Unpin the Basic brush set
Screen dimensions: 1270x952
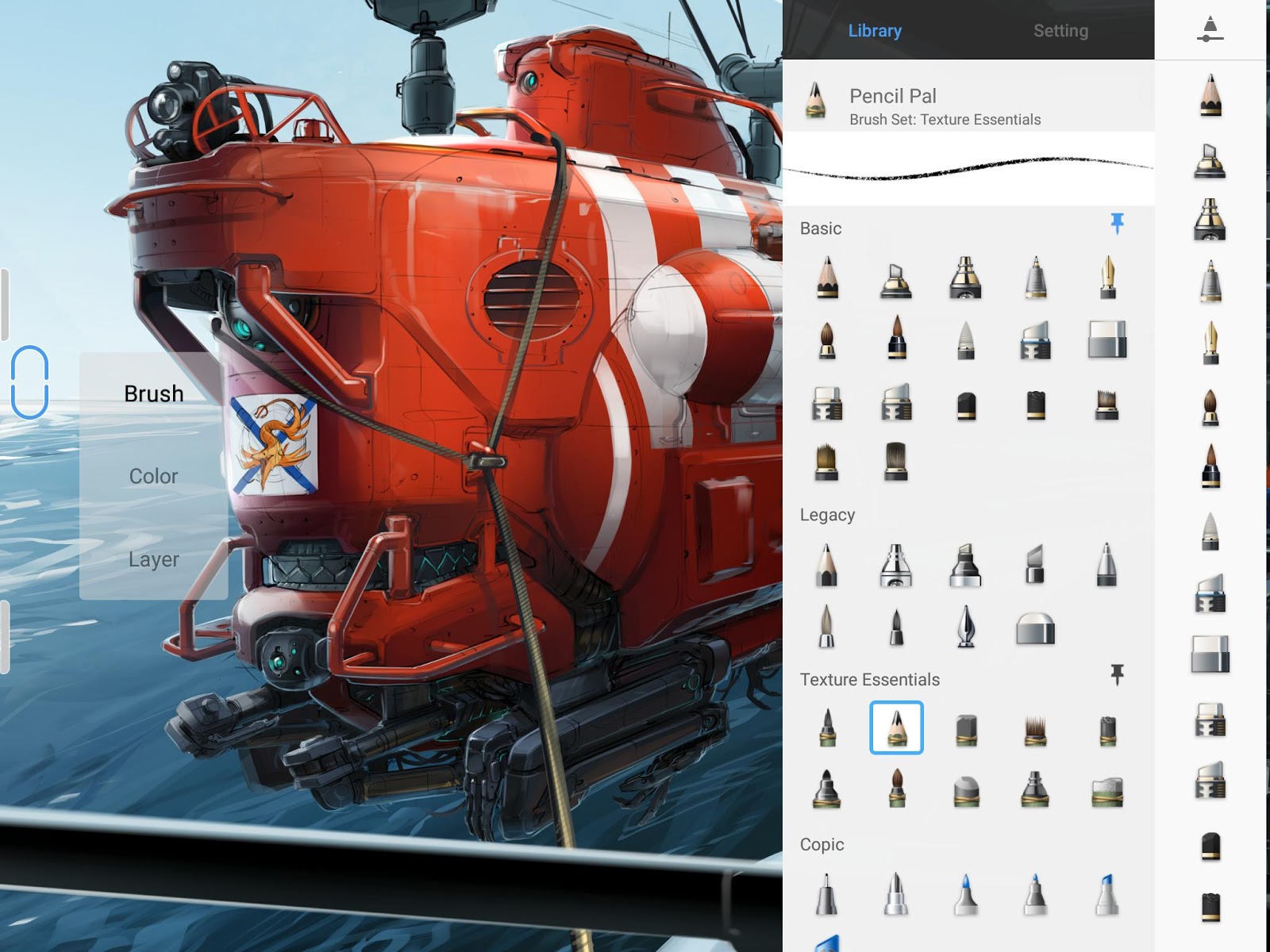(x=1118, y=226)
